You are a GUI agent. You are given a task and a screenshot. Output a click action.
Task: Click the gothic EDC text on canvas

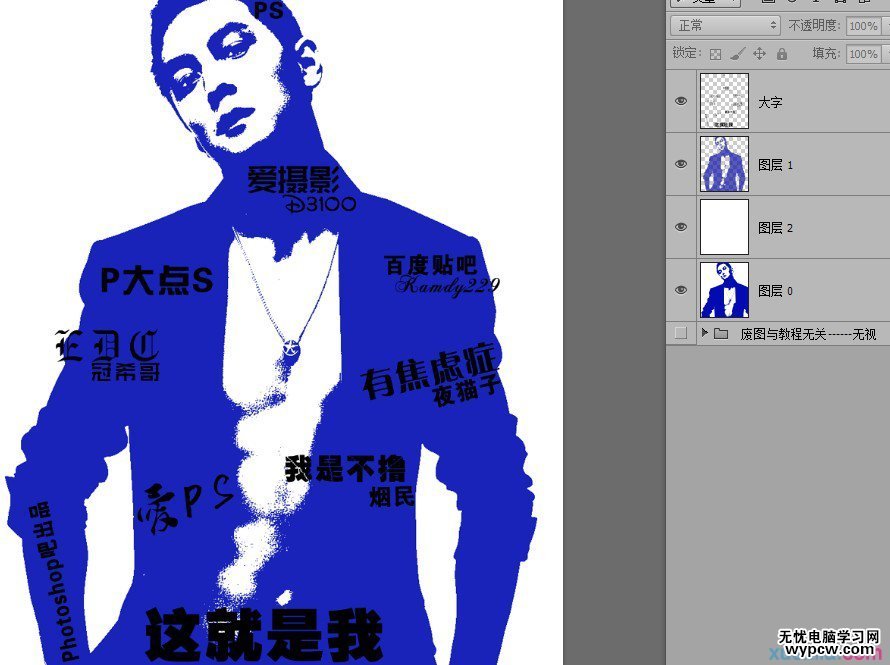(x=107, y=345)
